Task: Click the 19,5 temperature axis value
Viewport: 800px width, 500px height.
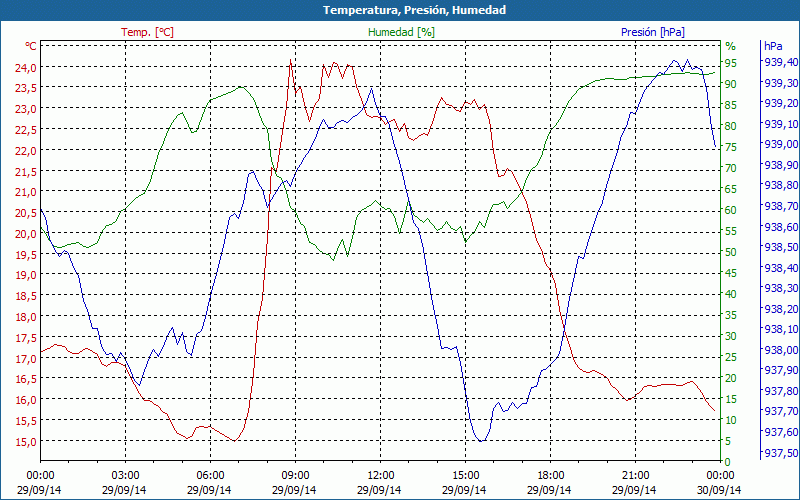Action: click(x=26, y=254)
